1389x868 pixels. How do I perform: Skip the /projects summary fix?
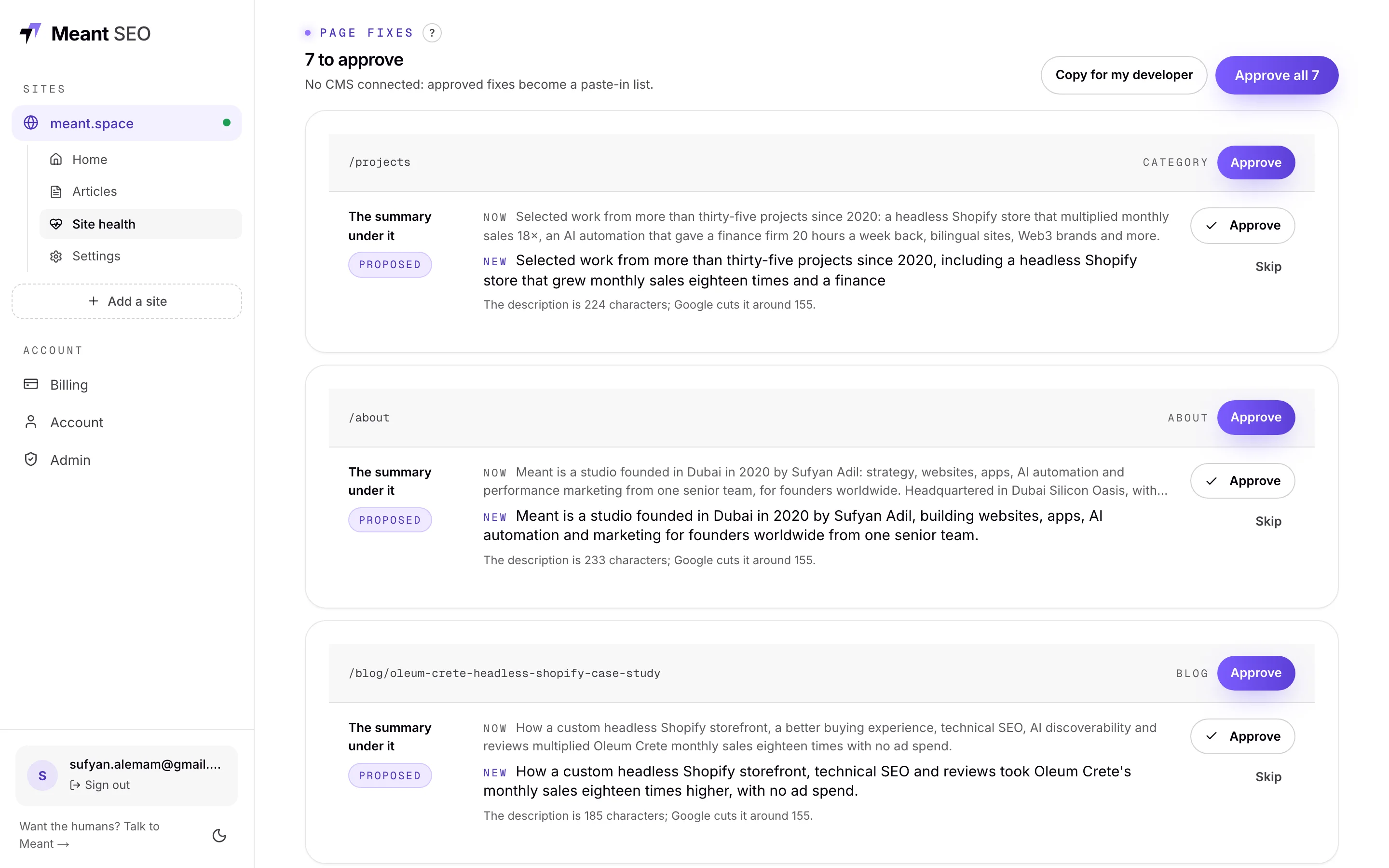click(1268, 266)
